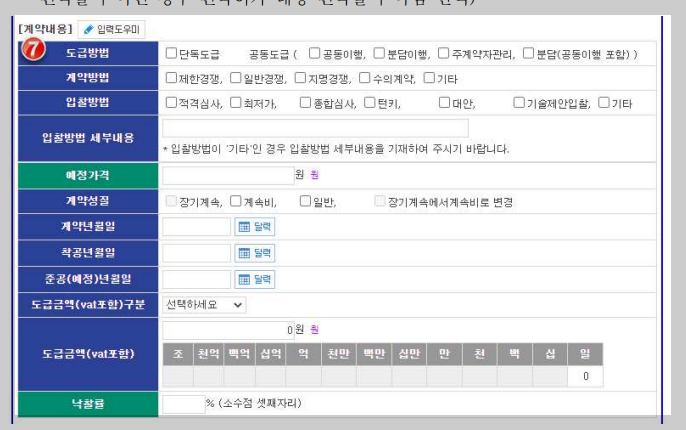Click the 착공년월일 date field
This screenshot has width=686, height=430.
coord(196,253)
